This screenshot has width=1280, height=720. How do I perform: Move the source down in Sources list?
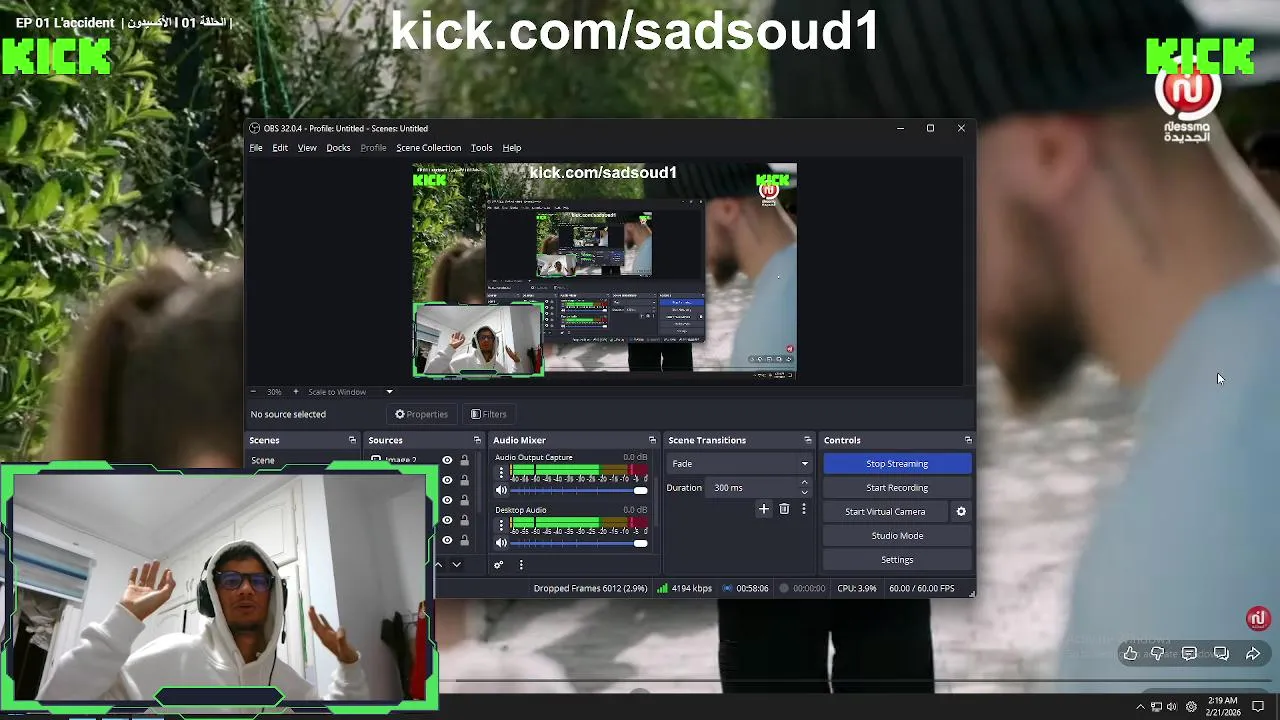(x=456, y=564)
